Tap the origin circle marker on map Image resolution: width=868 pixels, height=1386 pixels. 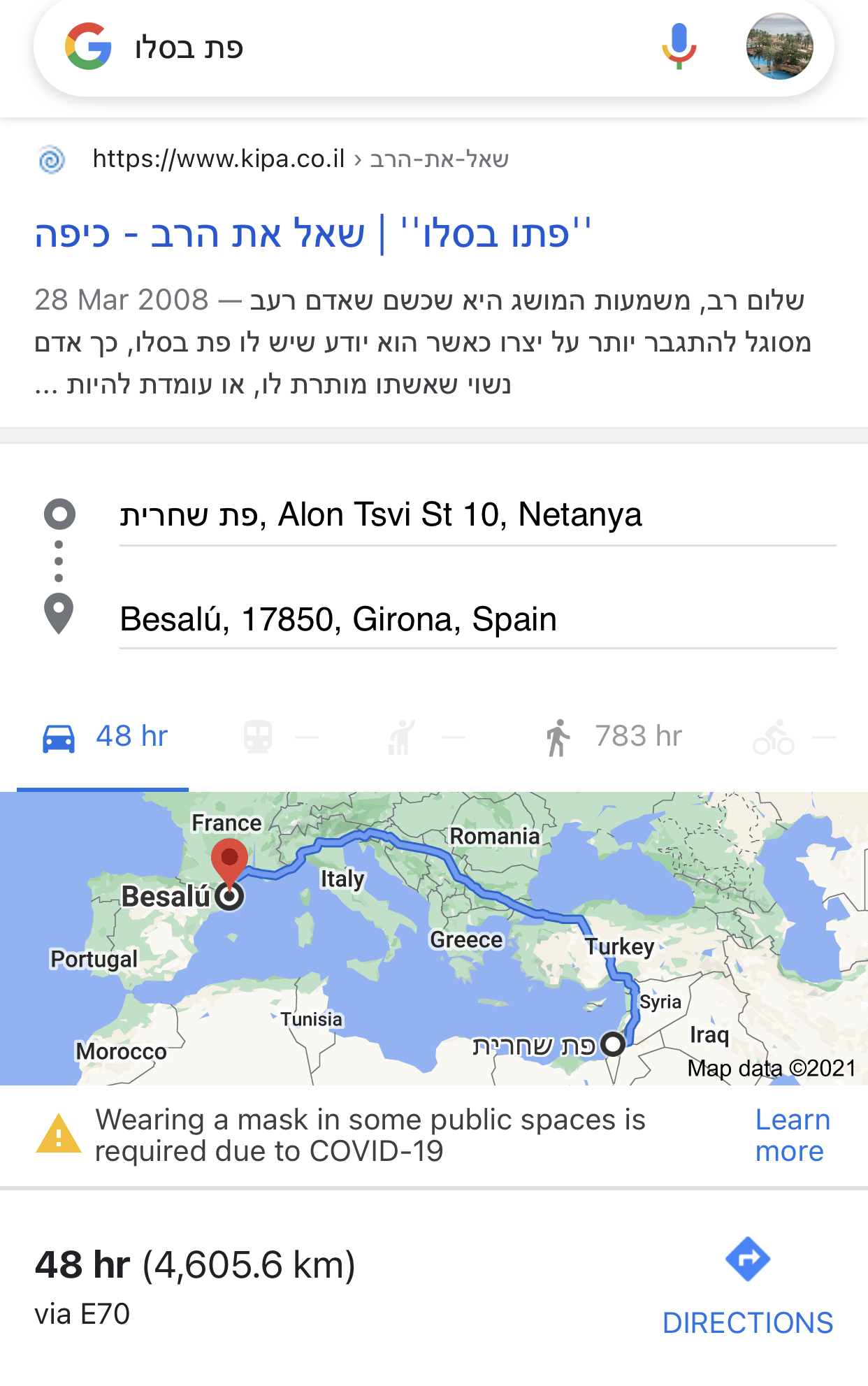point(613,1044)
